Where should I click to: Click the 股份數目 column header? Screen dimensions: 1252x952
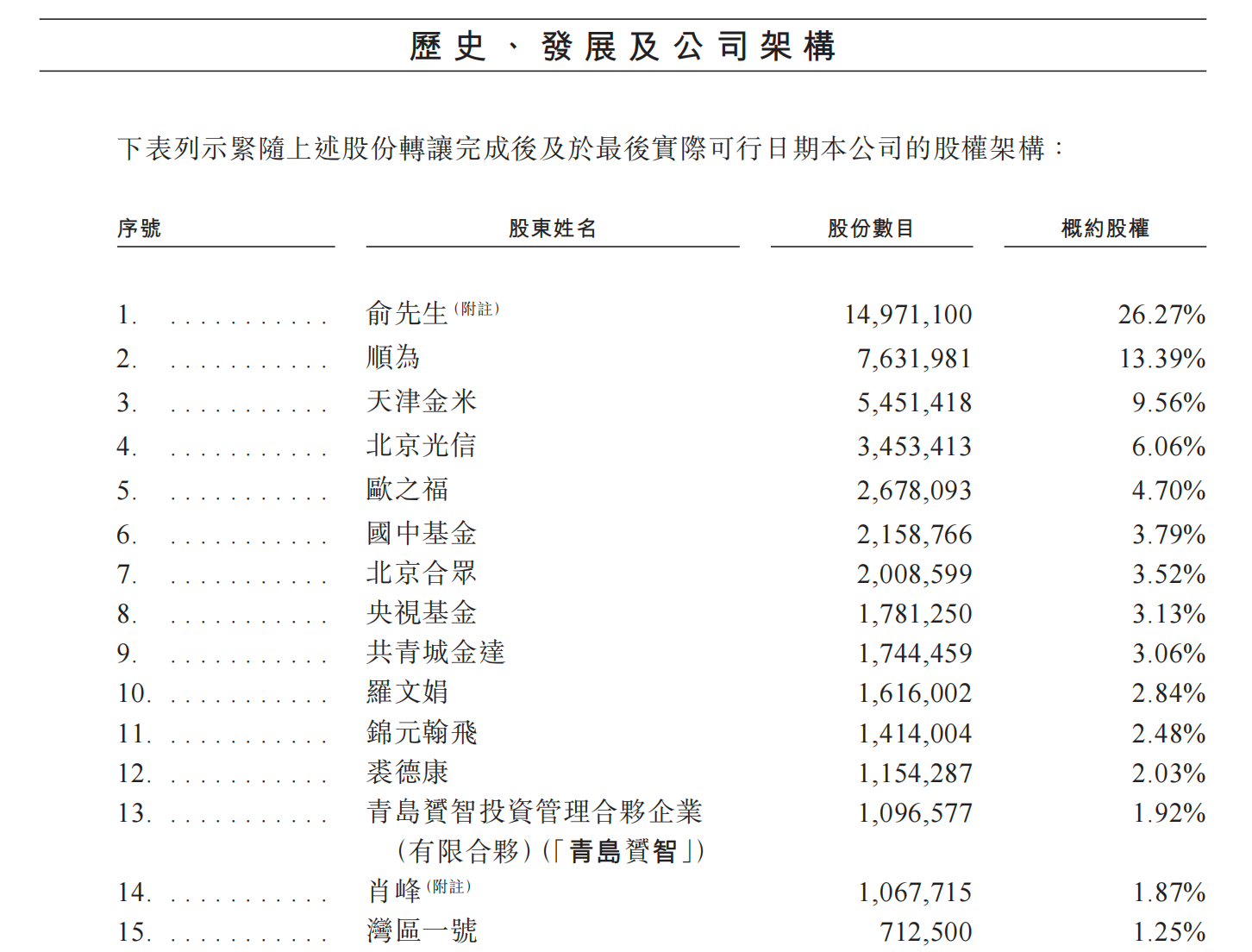pyautogui.click(x=871, y=229)
